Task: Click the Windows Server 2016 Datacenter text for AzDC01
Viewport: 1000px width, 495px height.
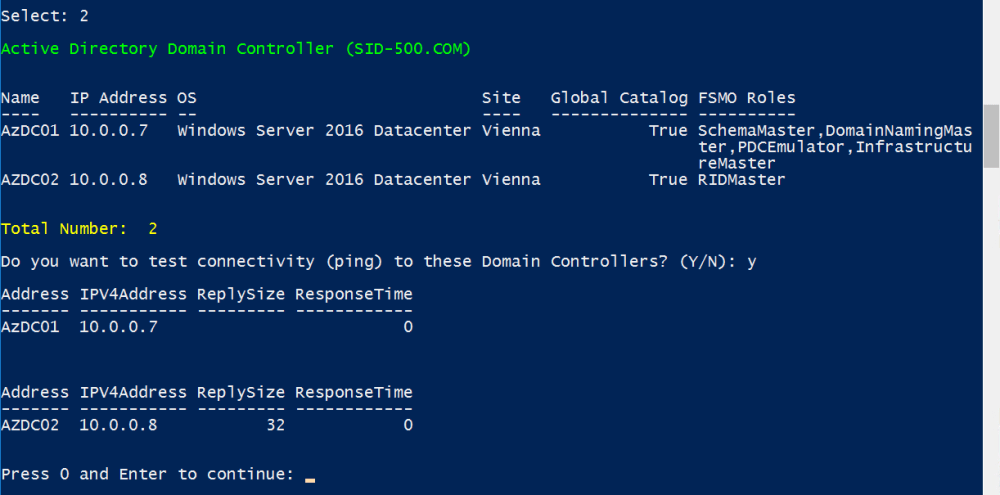Action: pyautogui.click(x=324, y=131)
